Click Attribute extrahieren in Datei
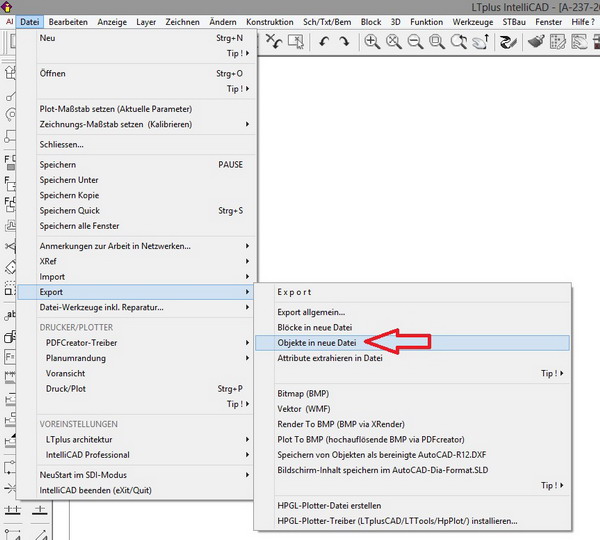The height and width of the screenshot is (540, 600). pos(412,358)
